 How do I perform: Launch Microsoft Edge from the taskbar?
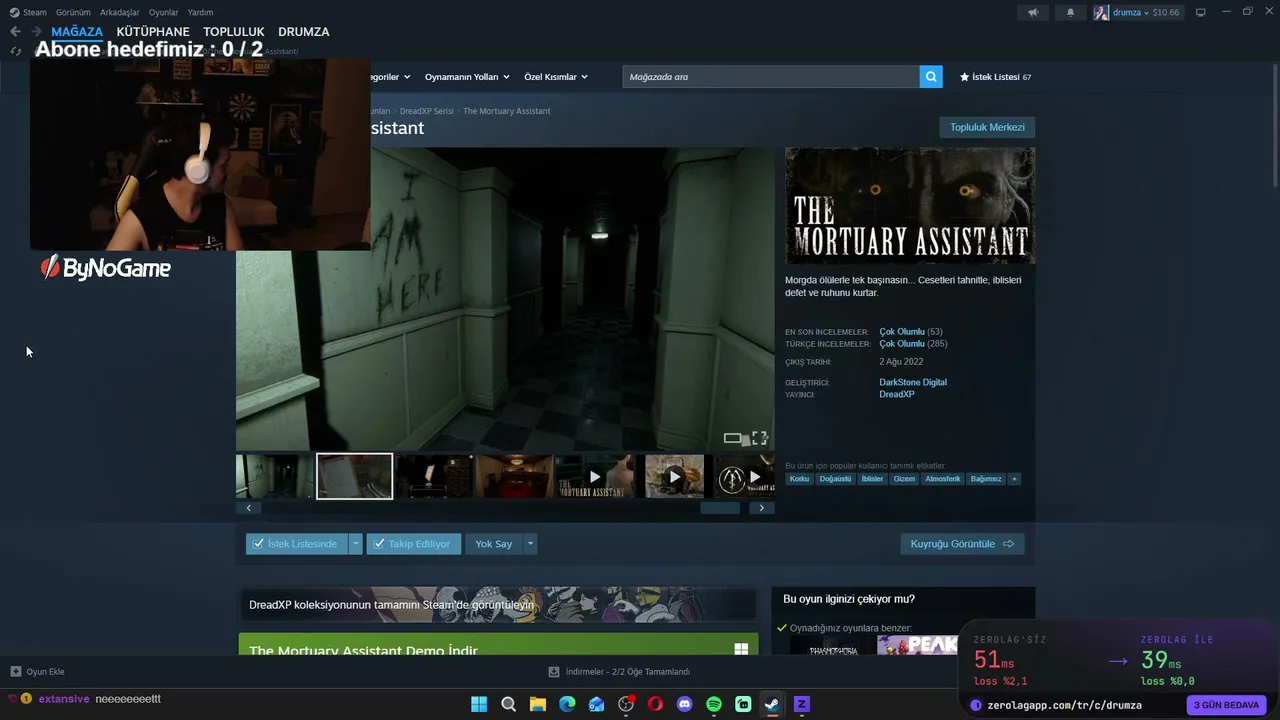click(x=567, y=704)
